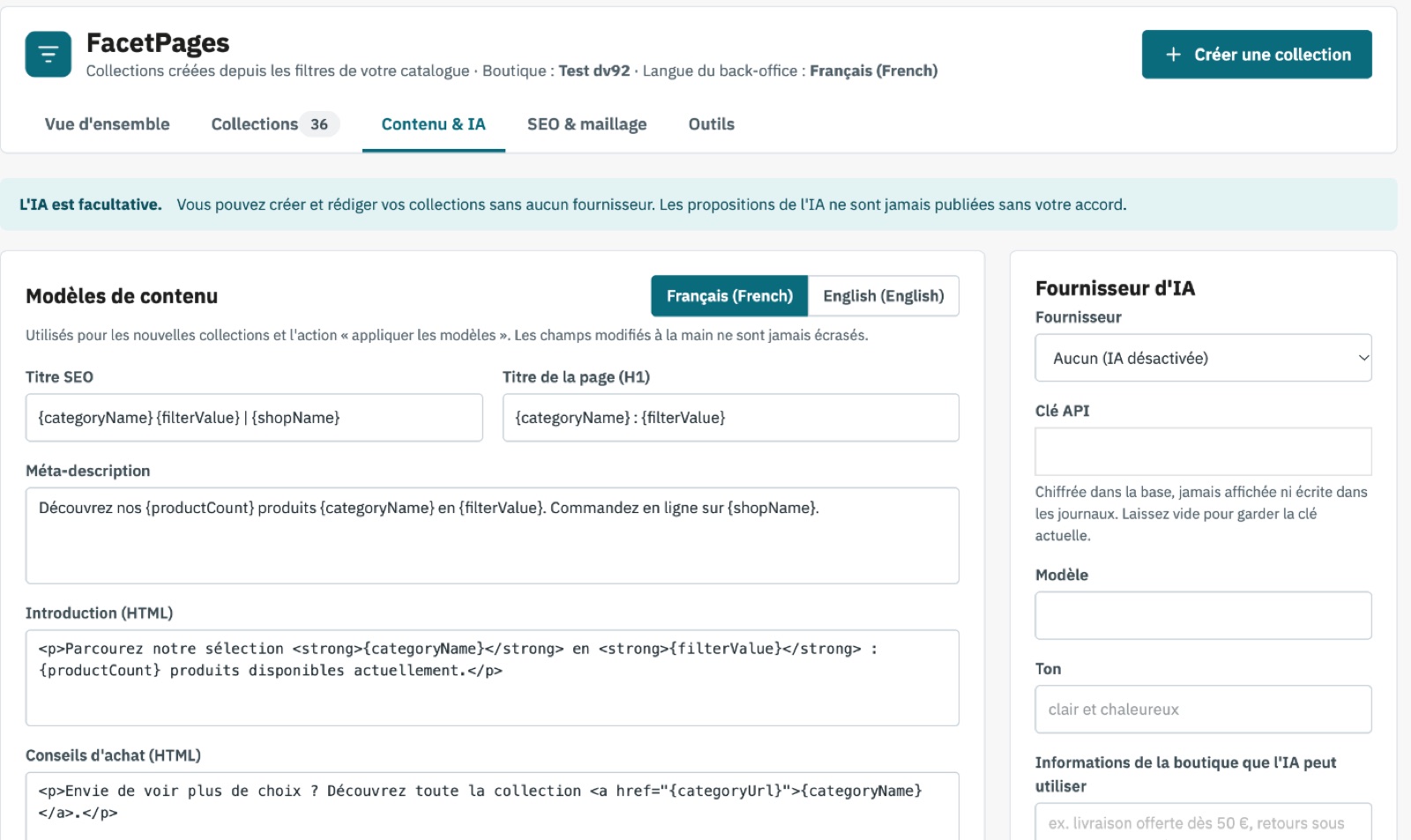The height and width of the screenshot is (840, 1411).
Task: Click the Modèle input field
Action: 1203,615
